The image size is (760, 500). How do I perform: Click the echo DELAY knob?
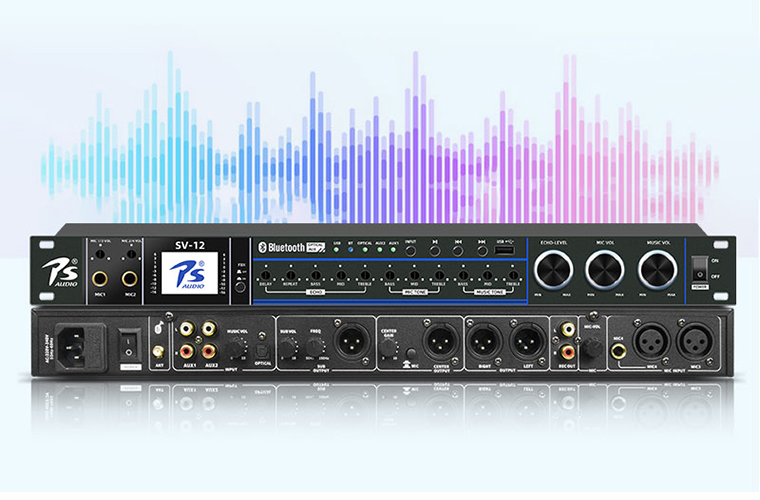point(266,274)
